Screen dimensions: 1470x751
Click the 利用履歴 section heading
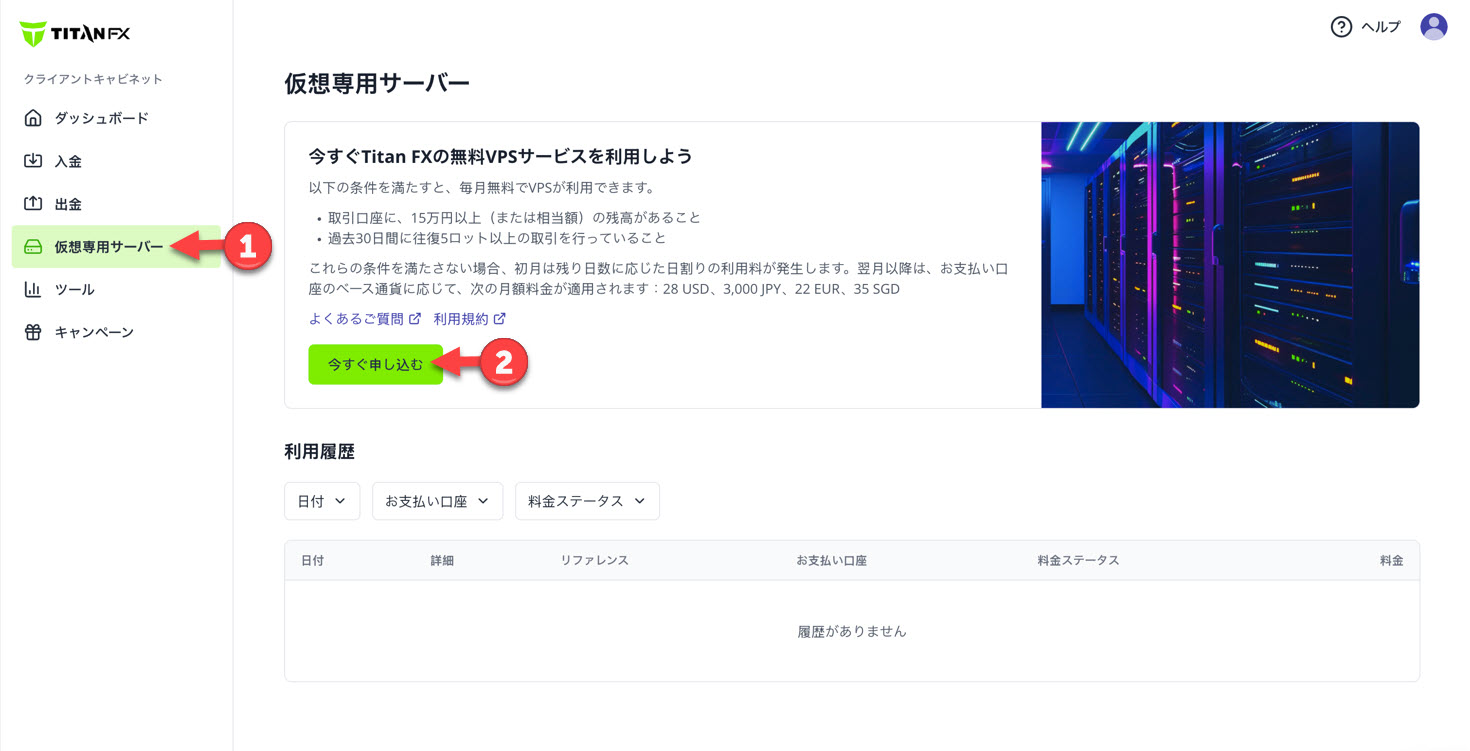click(319, 452)
